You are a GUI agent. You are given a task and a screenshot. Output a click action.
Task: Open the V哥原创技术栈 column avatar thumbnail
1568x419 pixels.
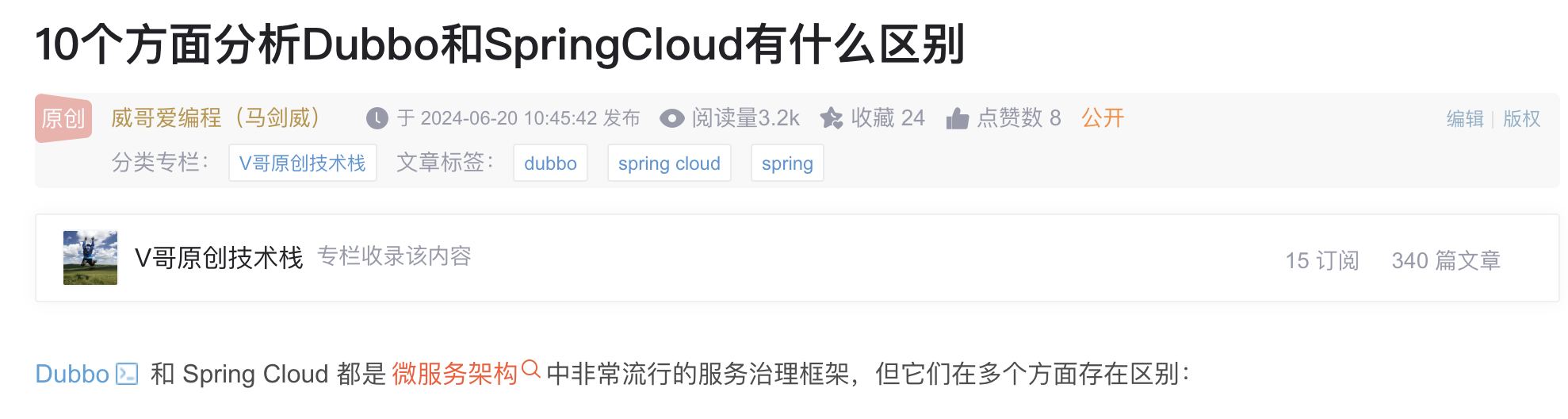click(x=90, y=258)
